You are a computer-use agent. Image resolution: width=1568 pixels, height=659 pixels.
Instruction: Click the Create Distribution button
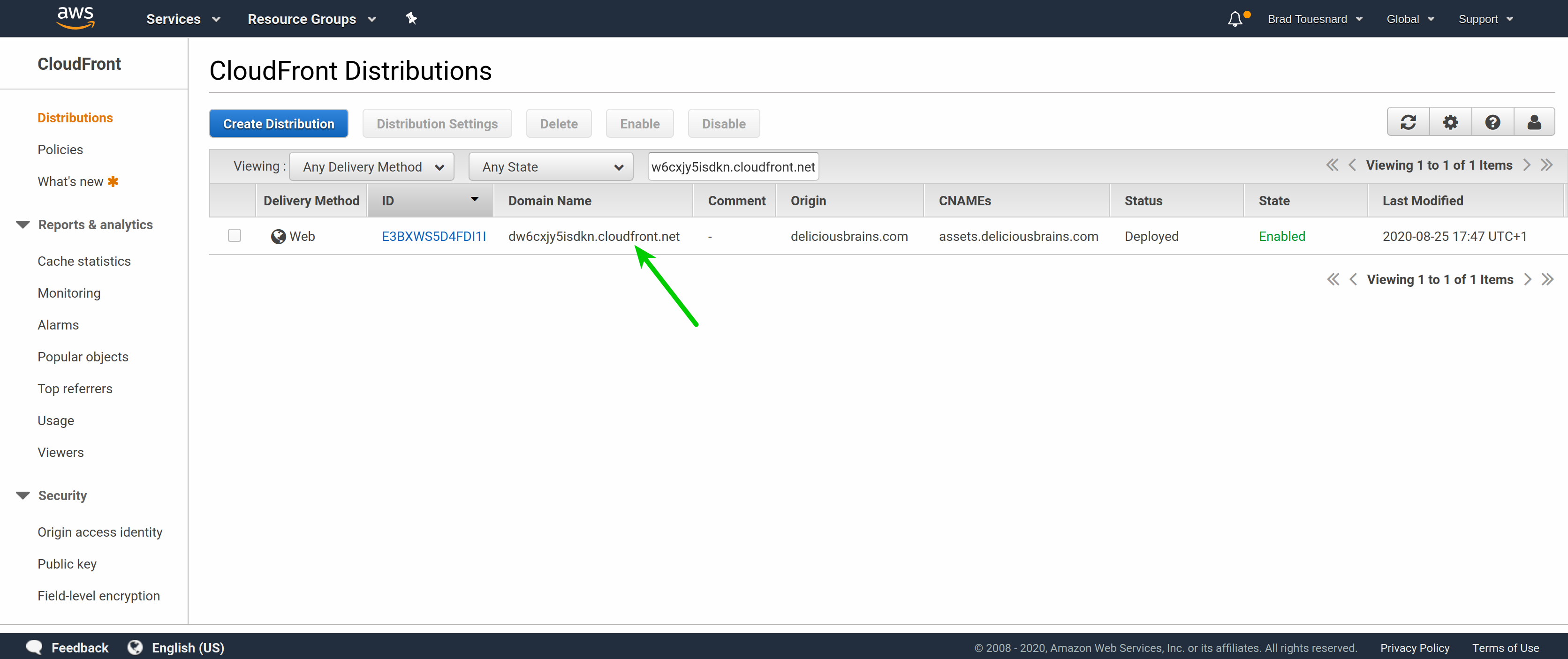tap(279, 124)
